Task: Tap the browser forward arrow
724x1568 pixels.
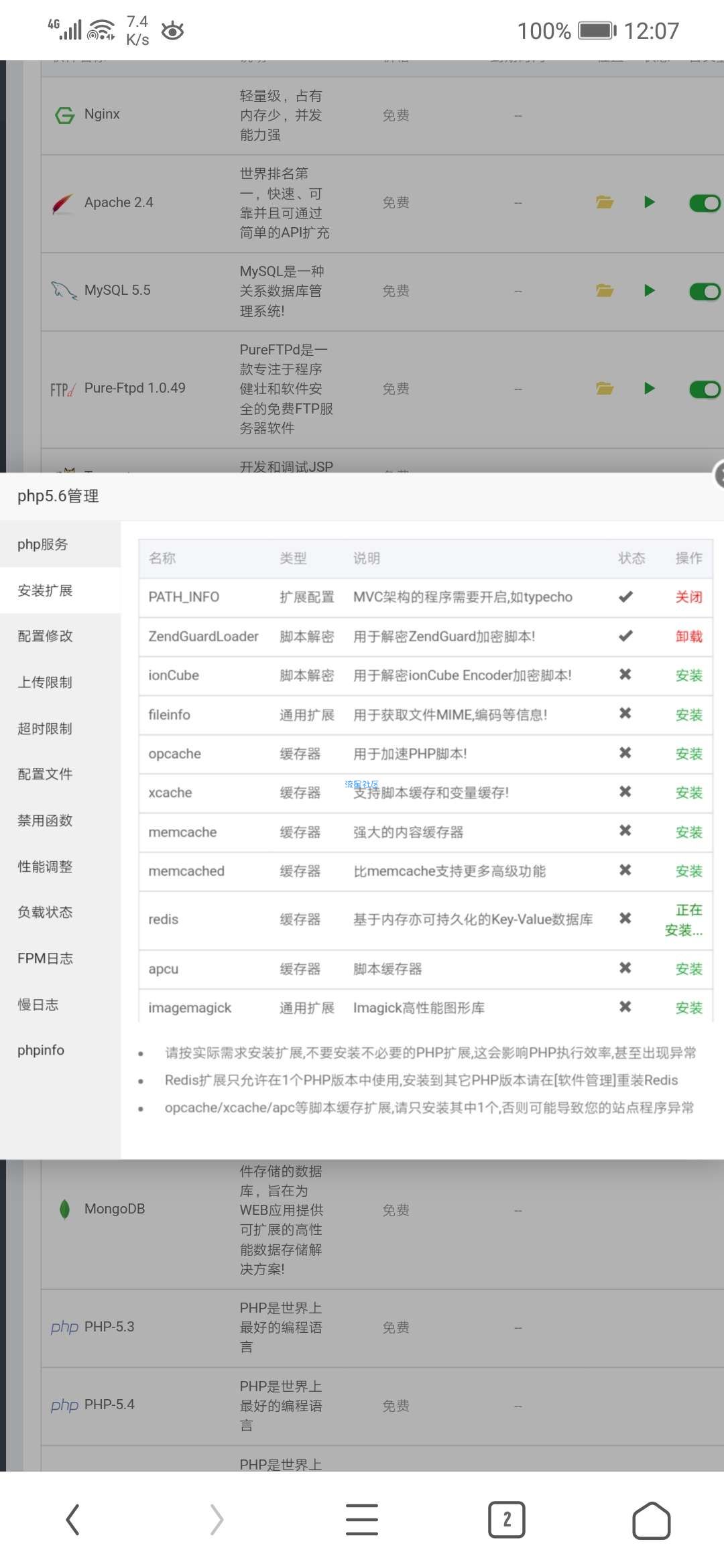Action: coord(217,1519)
